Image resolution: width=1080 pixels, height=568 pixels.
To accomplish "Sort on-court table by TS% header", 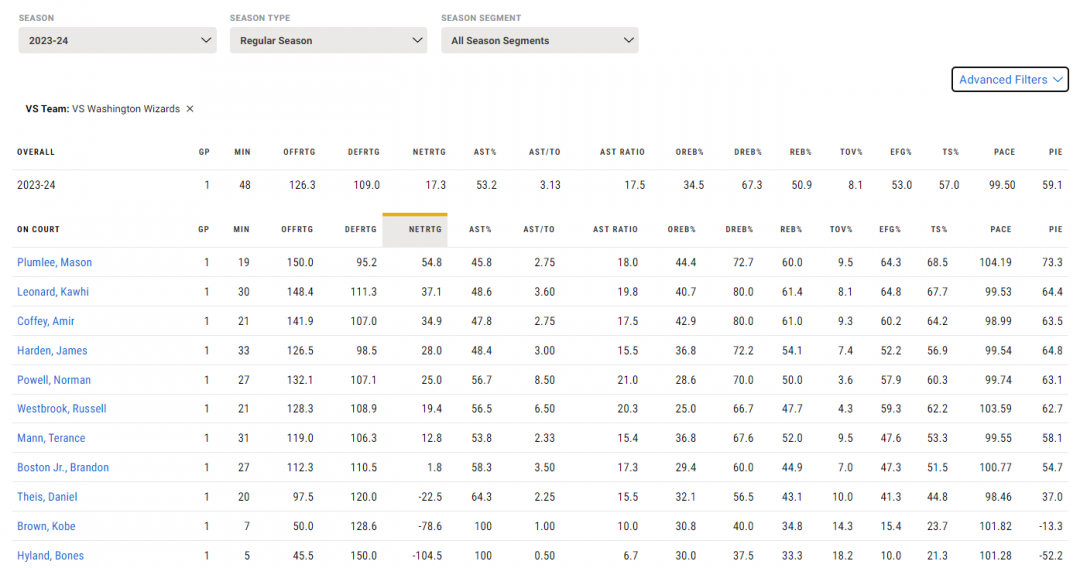I will (939, 229).
